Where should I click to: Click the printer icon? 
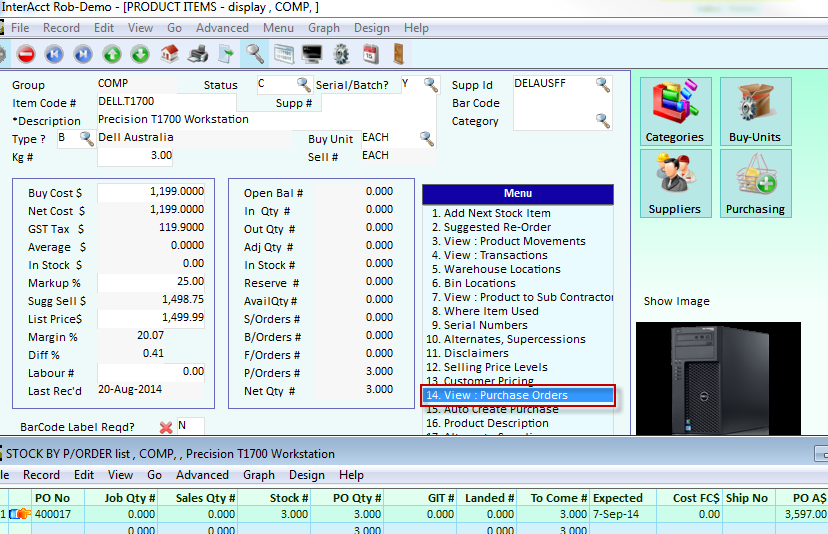pos(198,54)
